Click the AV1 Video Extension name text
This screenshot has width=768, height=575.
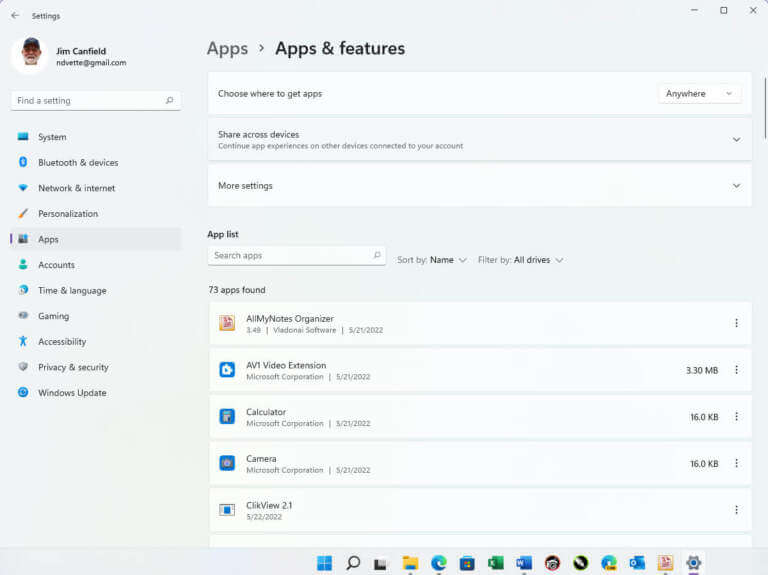coord(286,365)
